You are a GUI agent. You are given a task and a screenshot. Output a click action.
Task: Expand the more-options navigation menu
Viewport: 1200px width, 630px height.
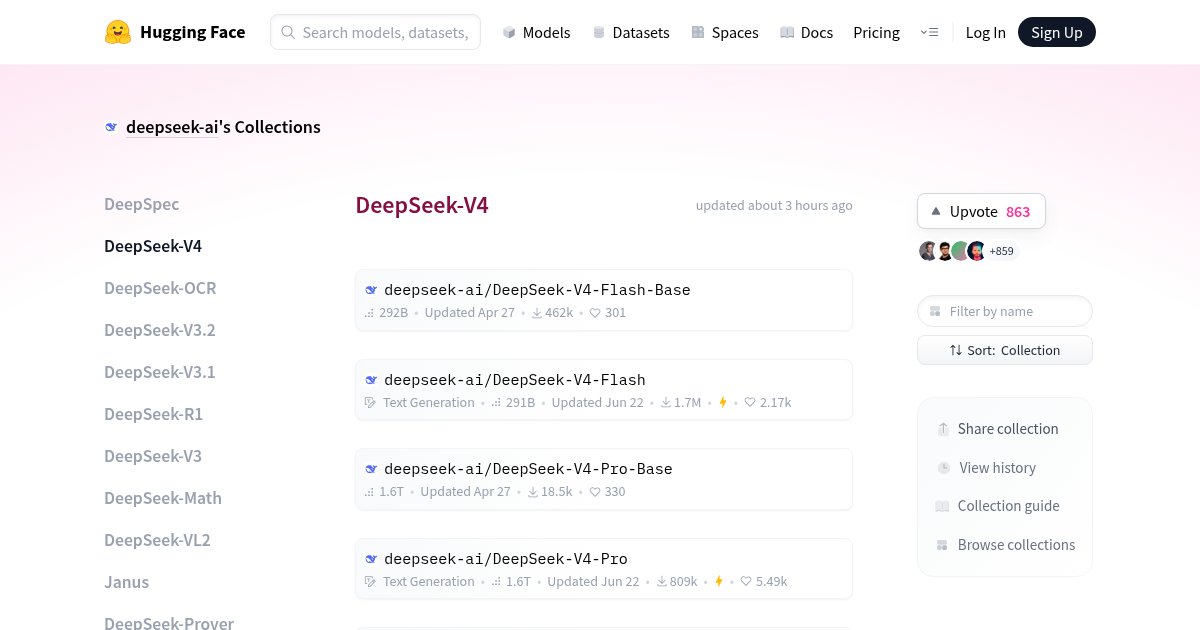929,32
